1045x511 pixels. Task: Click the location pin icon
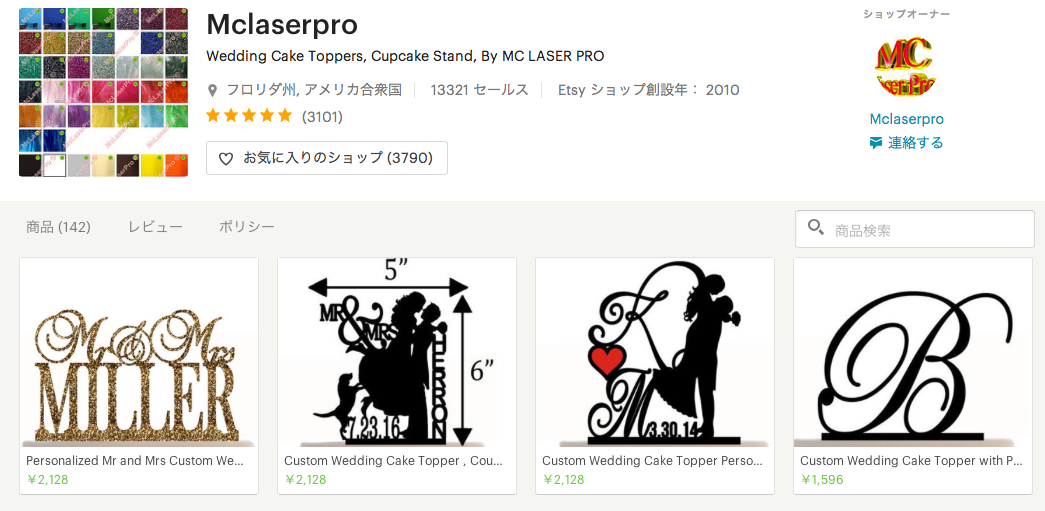[x=212, y=90]
